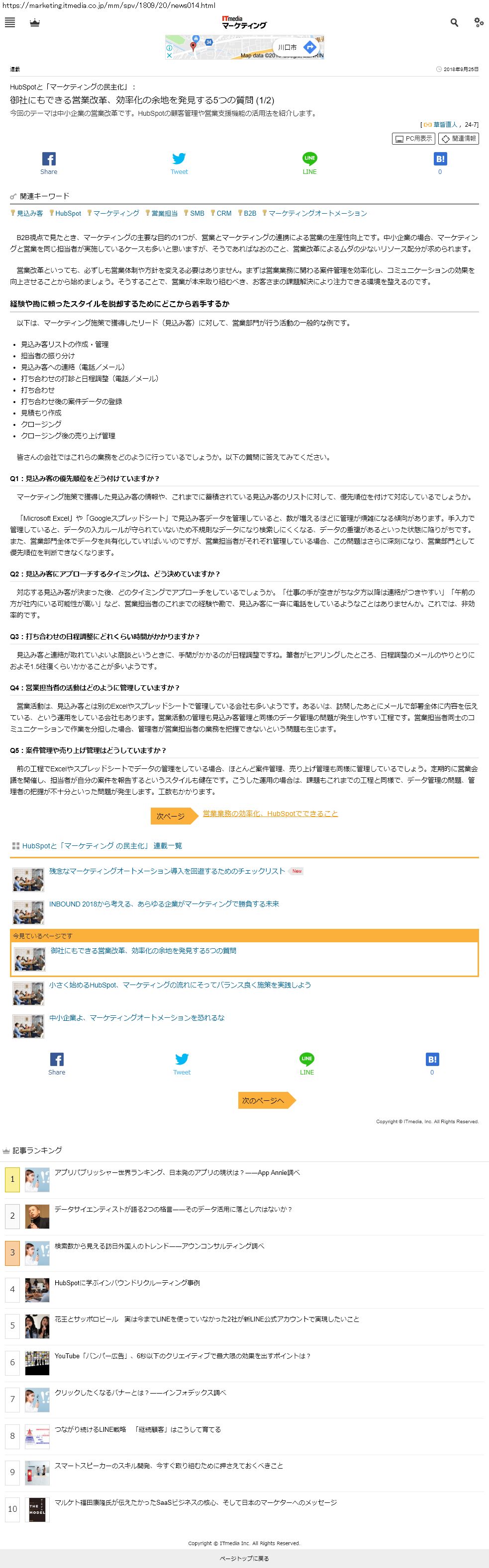Open search with the magnifier icon
489x1568 pixels.
(454, 22)
